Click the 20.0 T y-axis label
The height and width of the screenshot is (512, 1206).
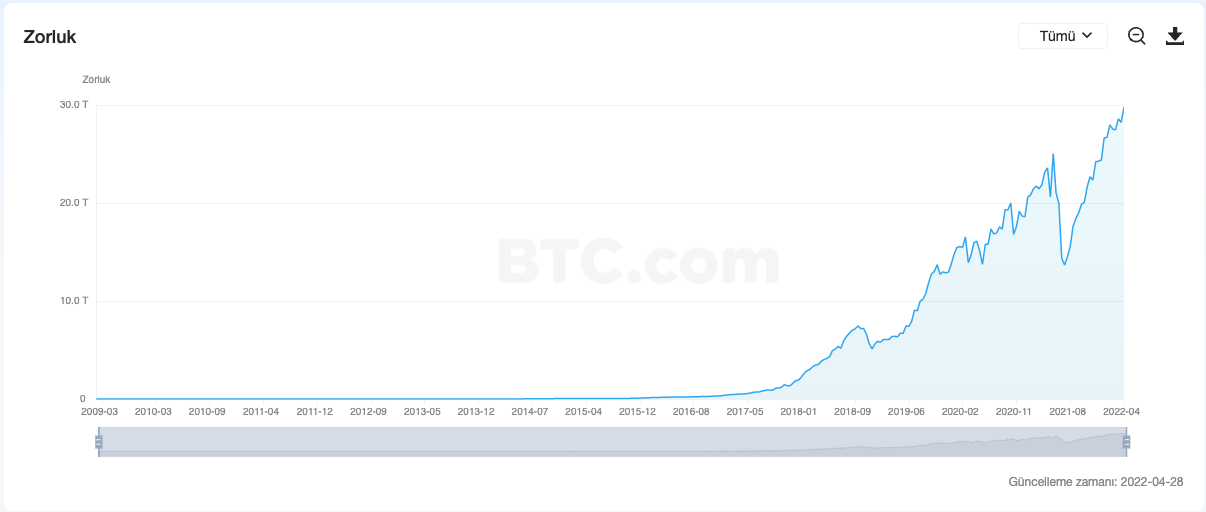tap(74, 203)
